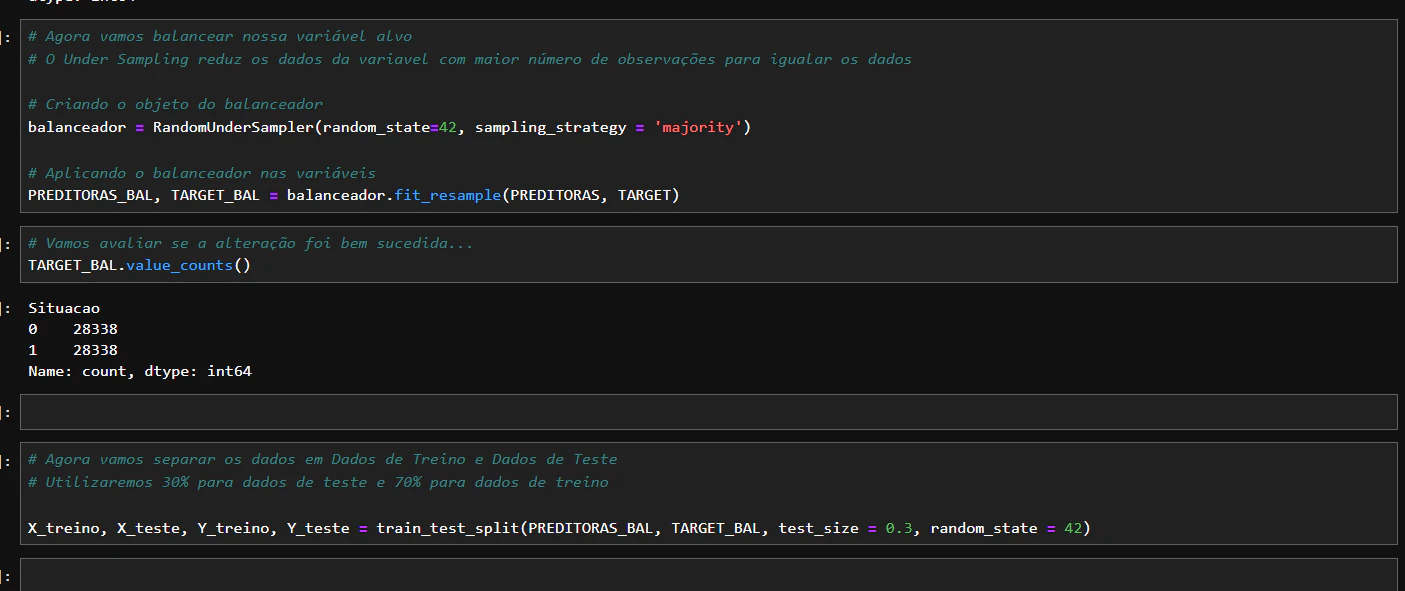Click the Situacao output header
This screenshot has width=1405, height=591.
click(x=64, y=309)
